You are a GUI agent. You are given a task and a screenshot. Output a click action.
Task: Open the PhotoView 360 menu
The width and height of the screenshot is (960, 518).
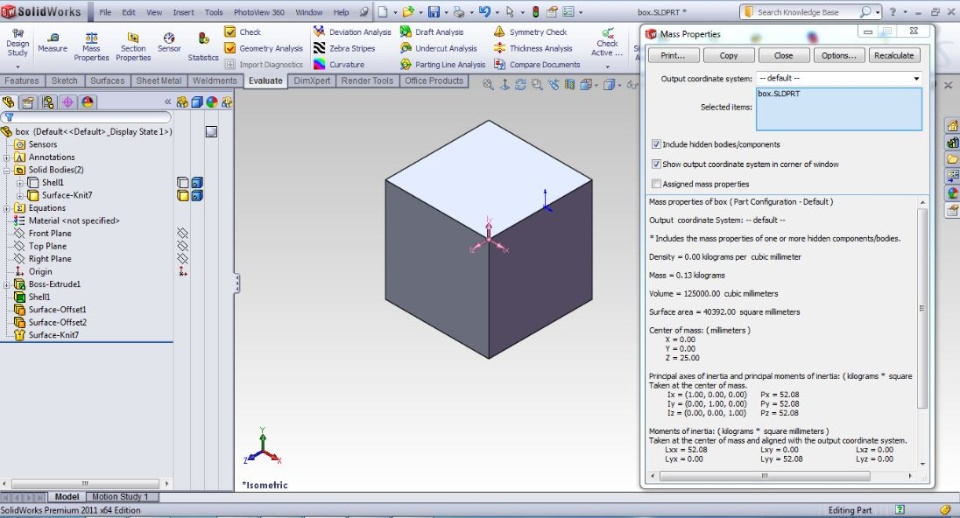coord(258,12)
